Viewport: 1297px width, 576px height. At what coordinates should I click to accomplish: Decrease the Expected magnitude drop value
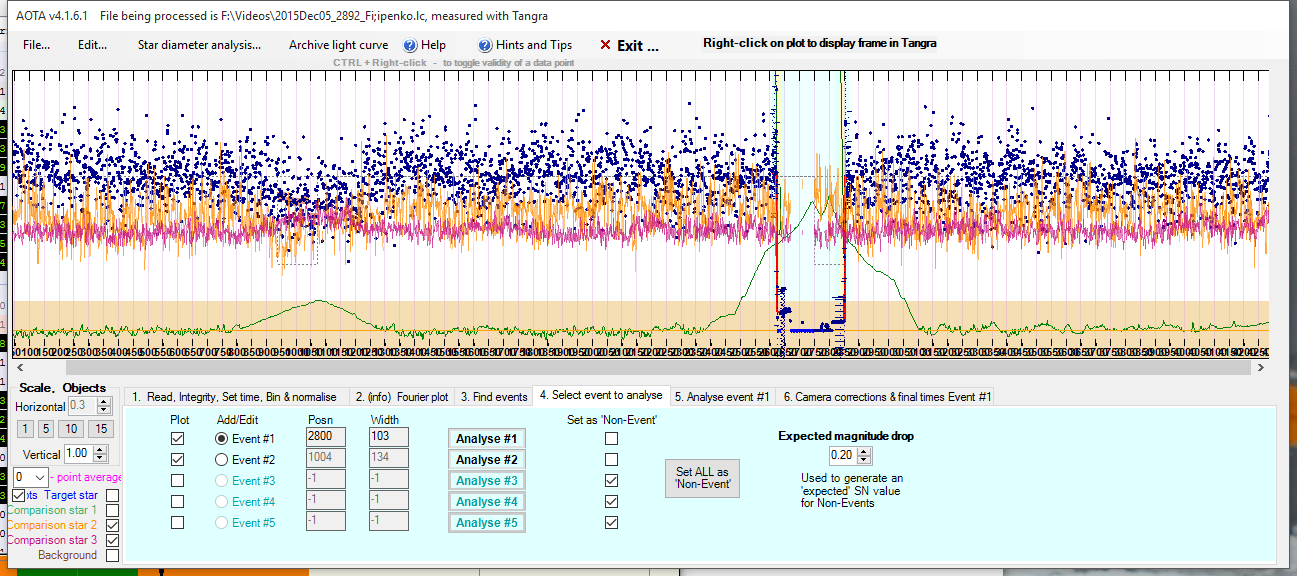pos(865,460)
